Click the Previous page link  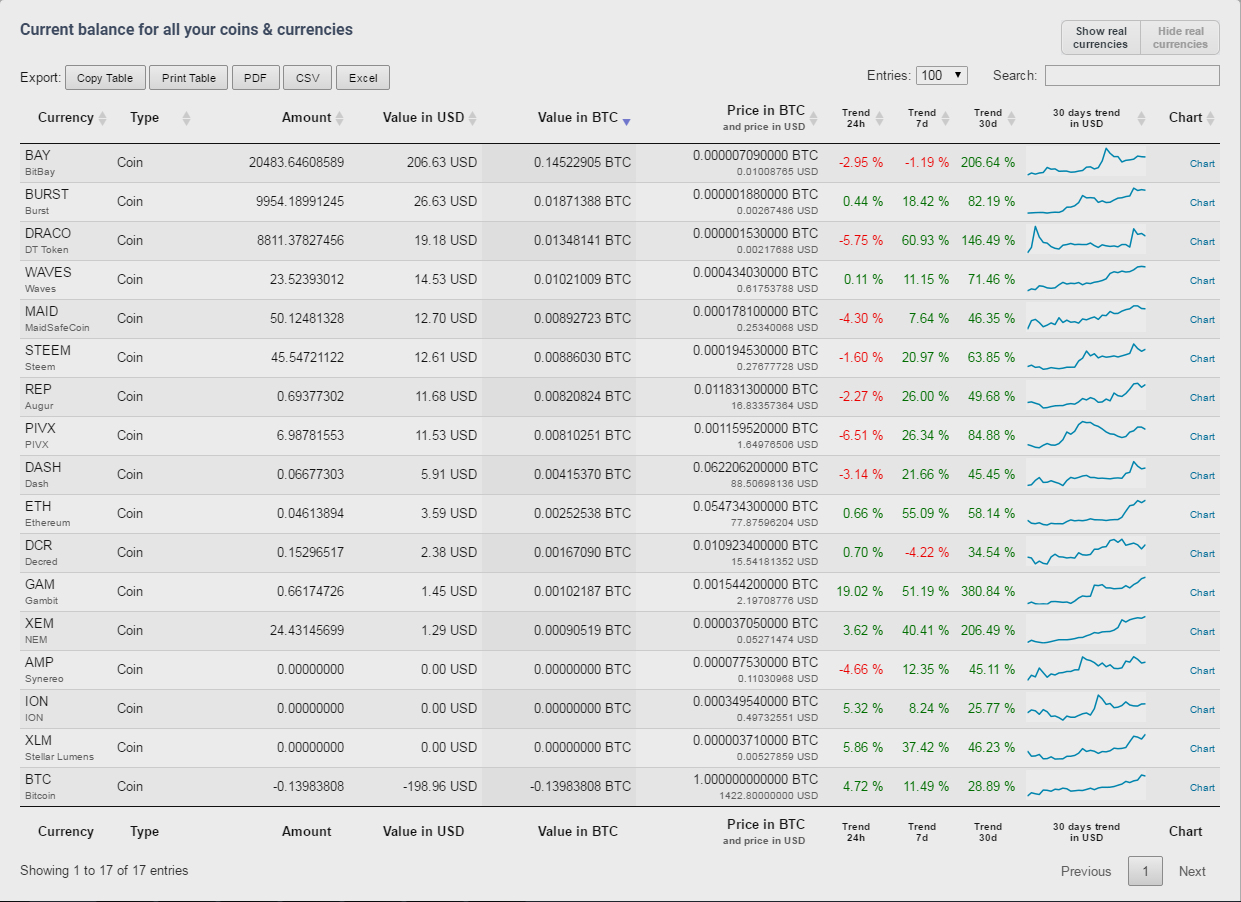click(1086, 871)
